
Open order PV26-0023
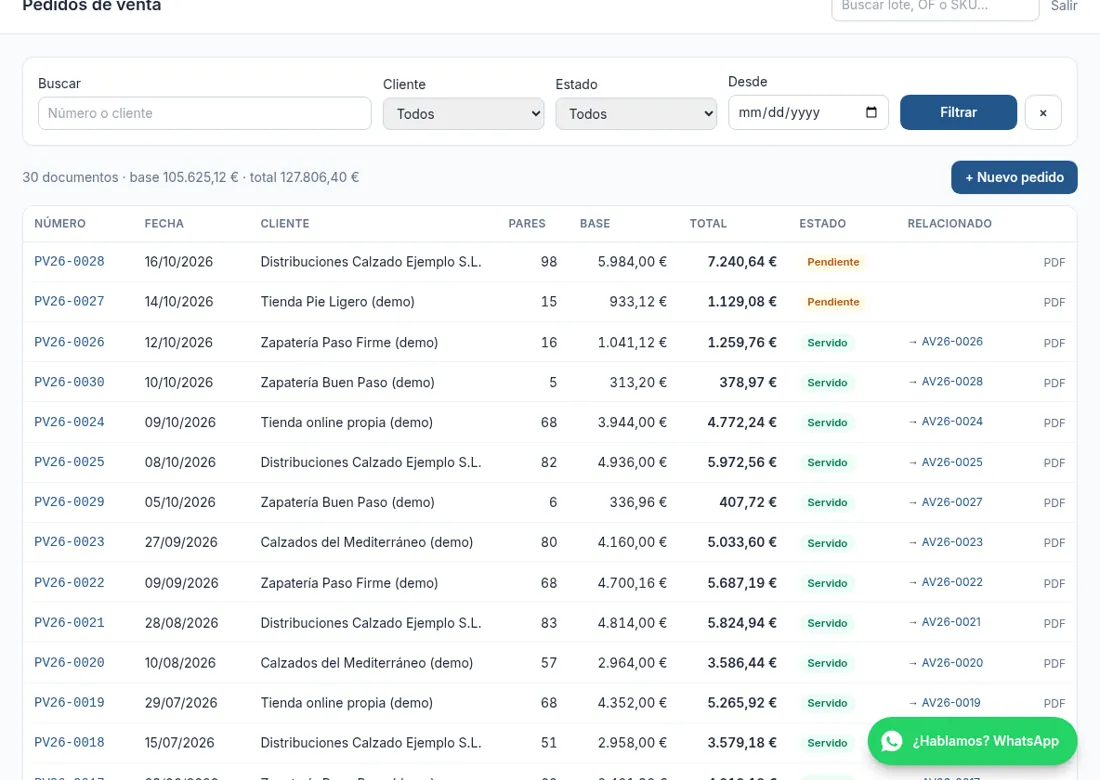tap(69, 542)
